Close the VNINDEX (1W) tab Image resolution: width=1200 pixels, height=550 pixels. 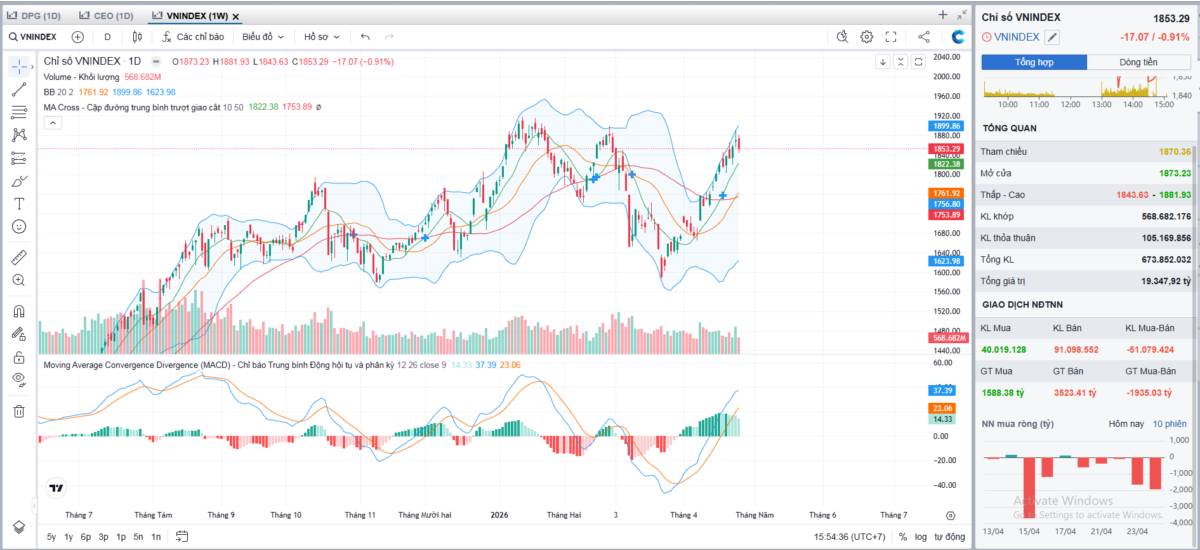pos(236,16)
